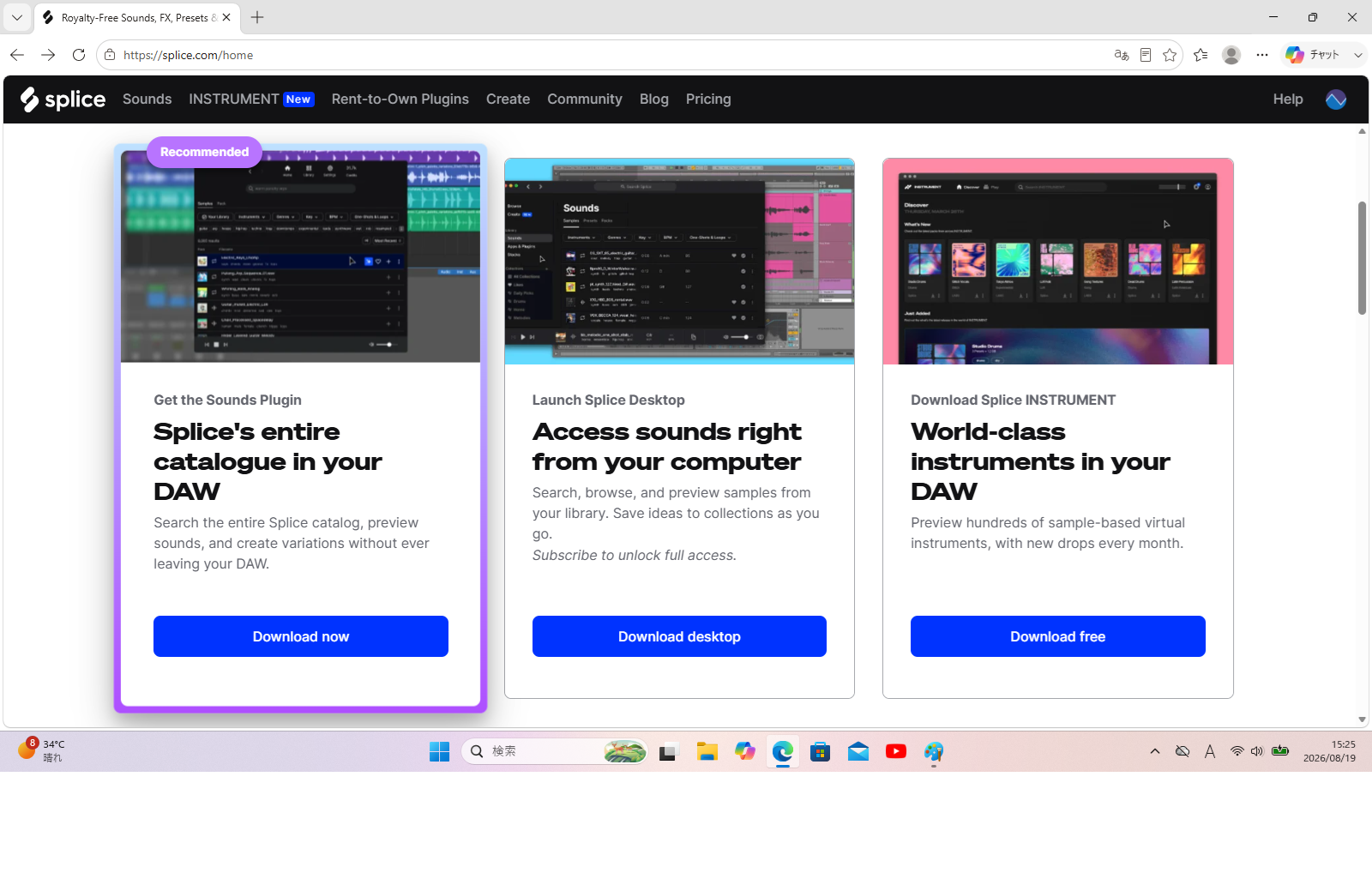
Task: Click the heading "Access sounds right from your computer"
Action: (667, 447)
